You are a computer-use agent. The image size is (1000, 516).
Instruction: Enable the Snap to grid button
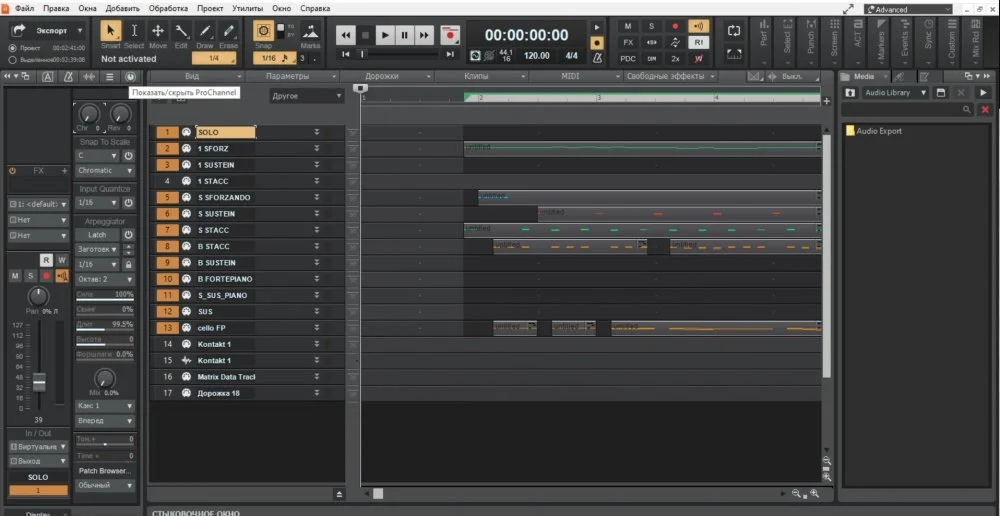tap(263, 32)
